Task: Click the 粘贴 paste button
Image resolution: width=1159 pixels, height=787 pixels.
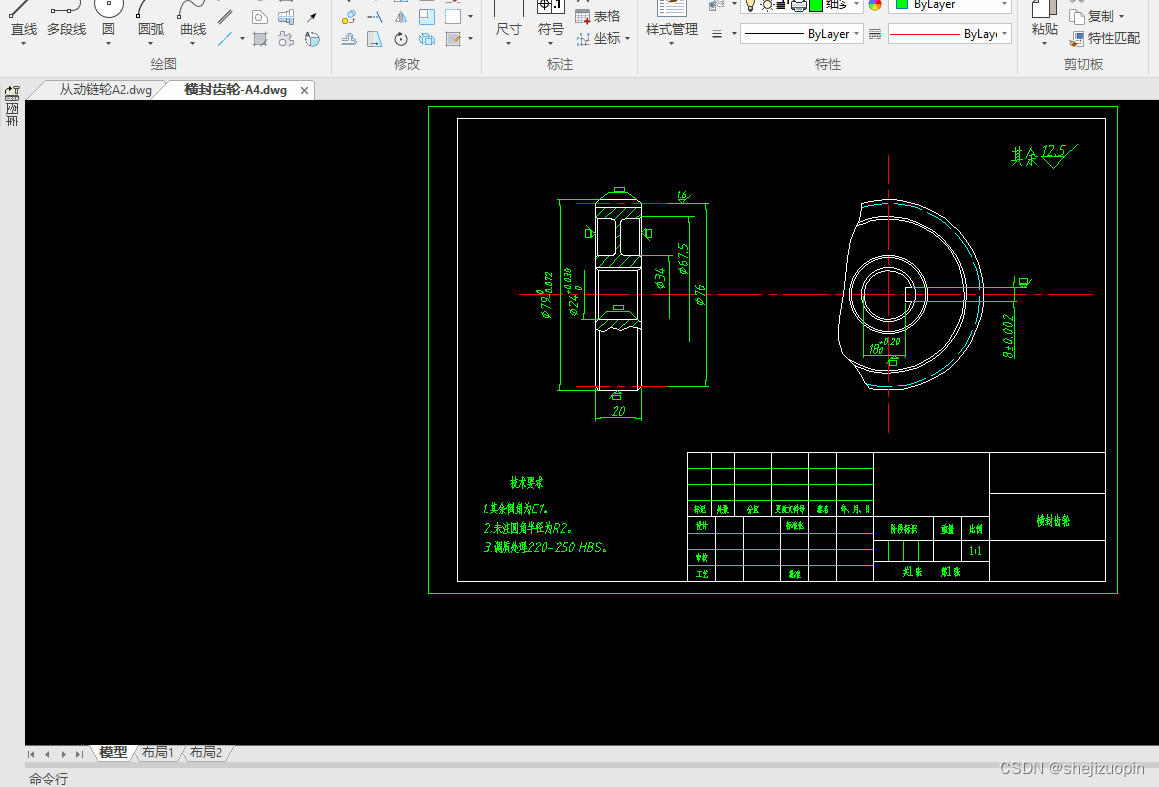Action: point(1044,20)
